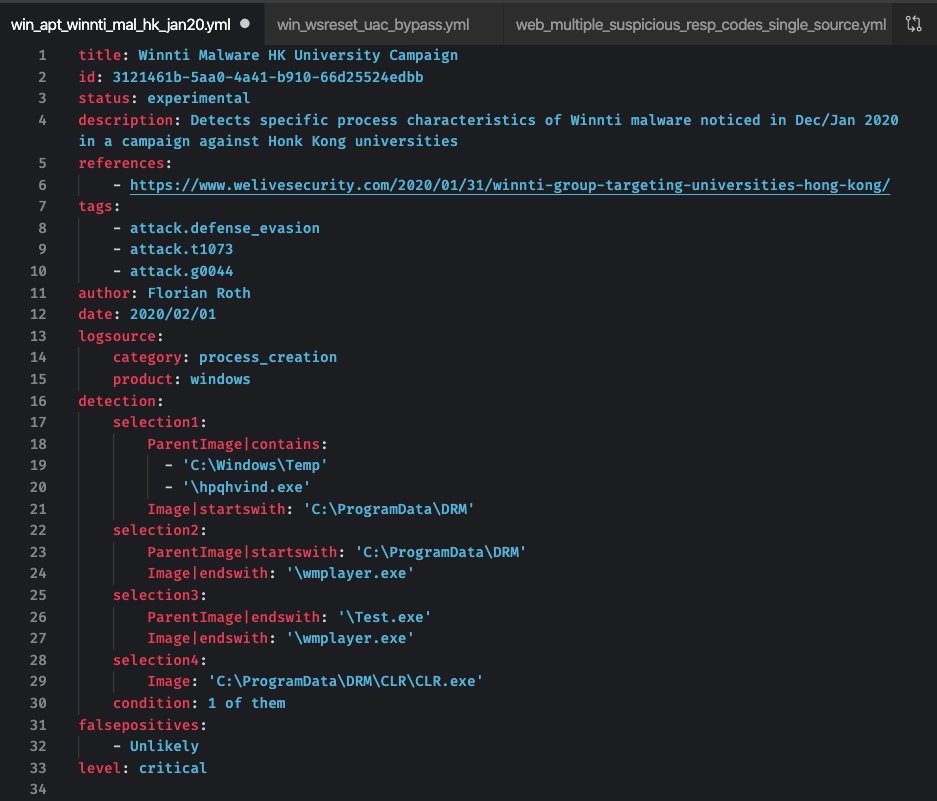937x801 pixels.
Task: Click the product value 'windows'
Action: pyautogui.click(x=220, y=379)
